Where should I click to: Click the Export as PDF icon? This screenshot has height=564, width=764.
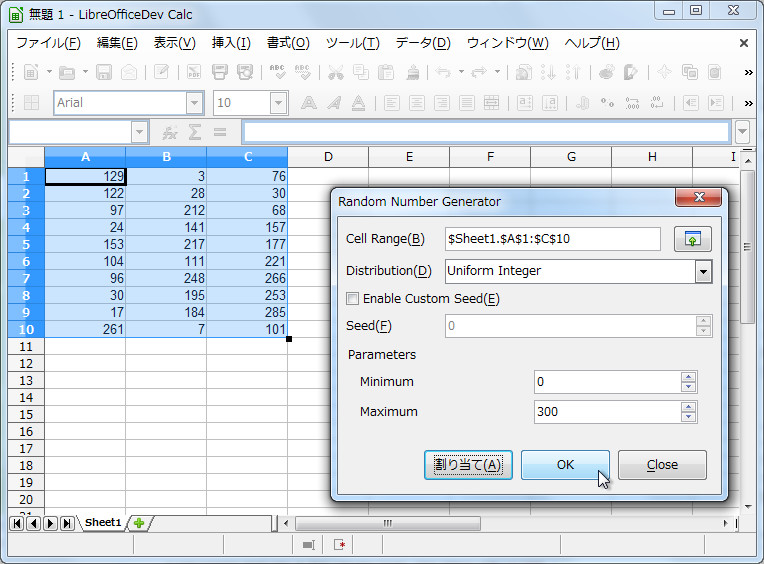pos(194,72)
